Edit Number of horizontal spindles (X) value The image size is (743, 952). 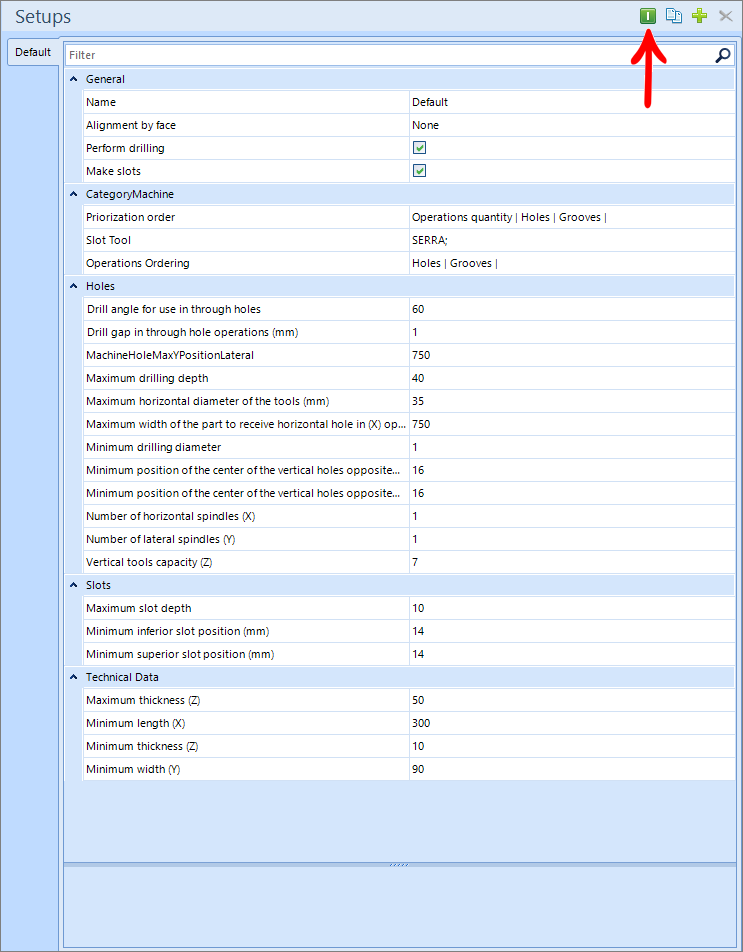[x=572, y=516]
